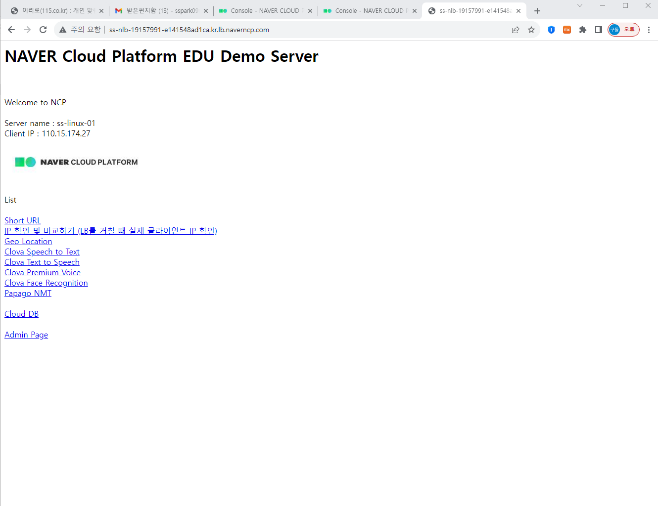This screenshot has height=506, width=658.
Task: Reload the current page
Action: [x=43, y=30]
